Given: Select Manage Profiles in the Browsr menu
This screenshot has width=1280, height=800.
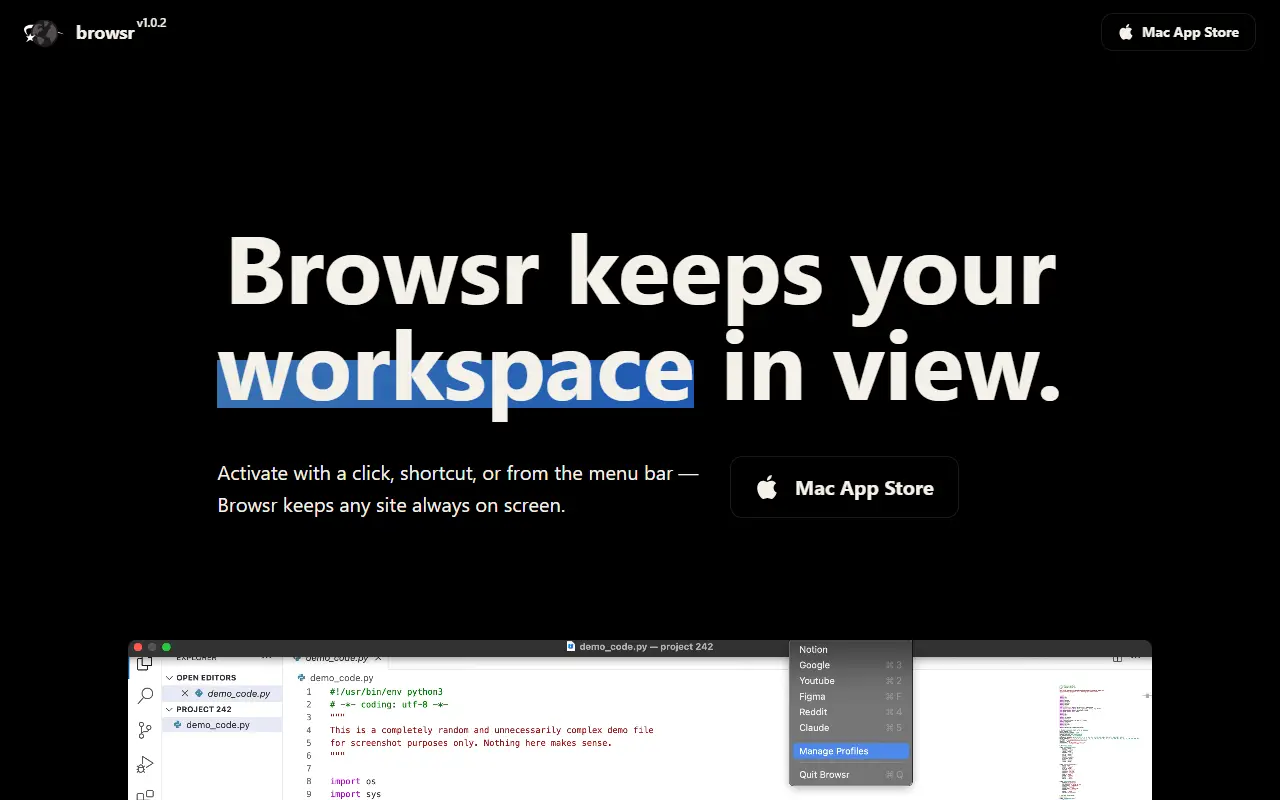Looking at the screenshot, I should click(x=850, y=751).
